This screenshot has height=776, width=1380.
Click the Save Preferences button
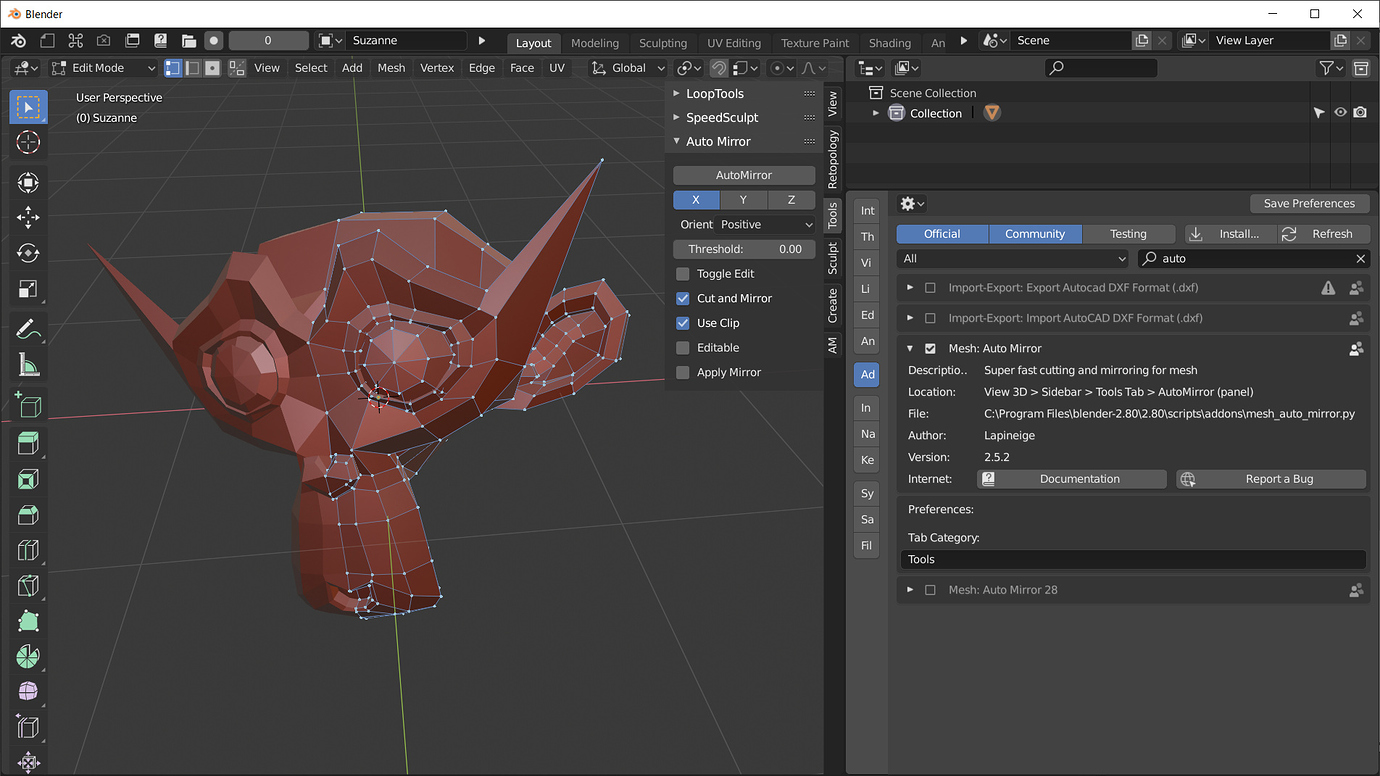[1310, 203]
